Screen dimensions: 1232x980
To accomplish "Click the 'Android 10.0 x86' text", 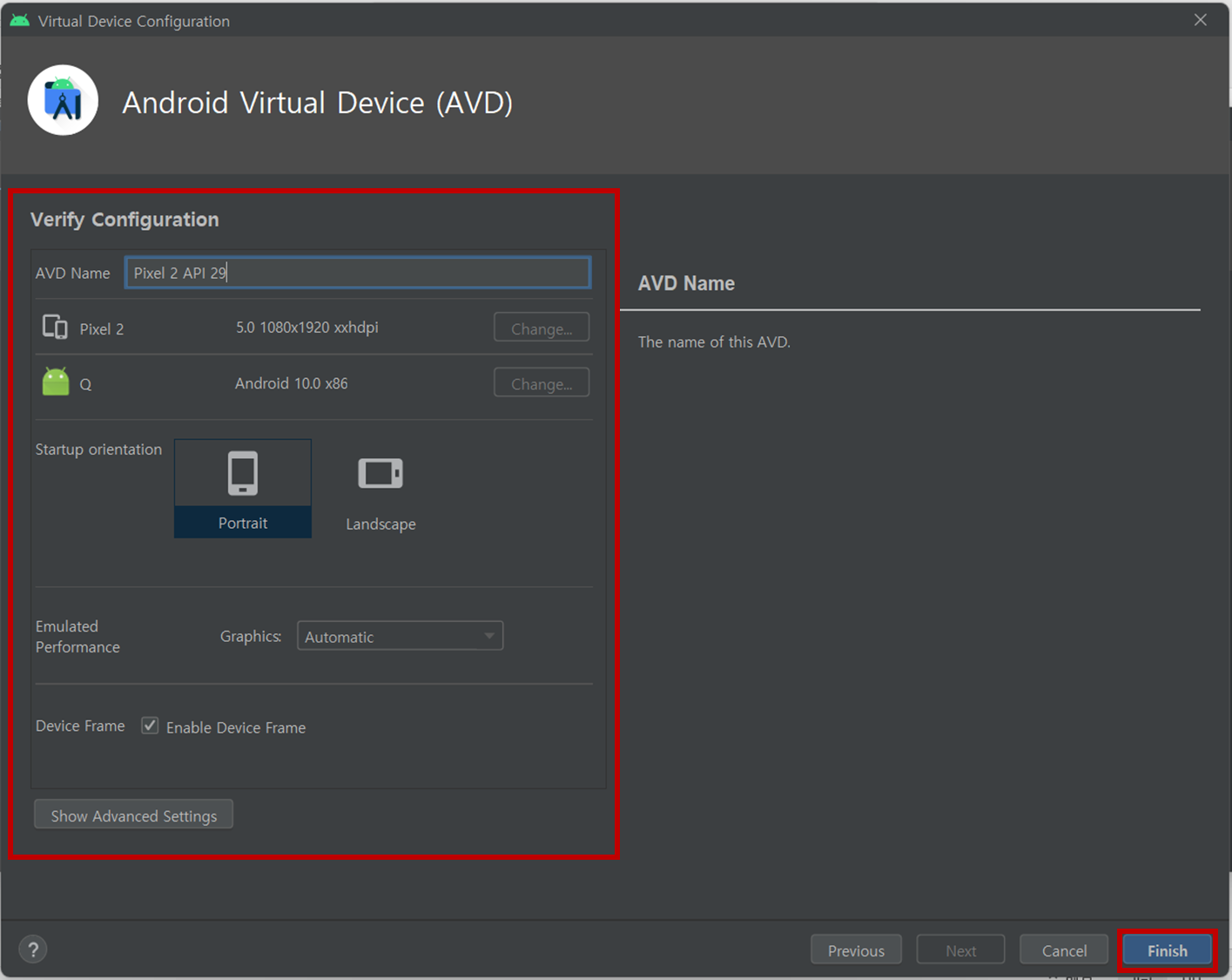I will coord(291,383).
